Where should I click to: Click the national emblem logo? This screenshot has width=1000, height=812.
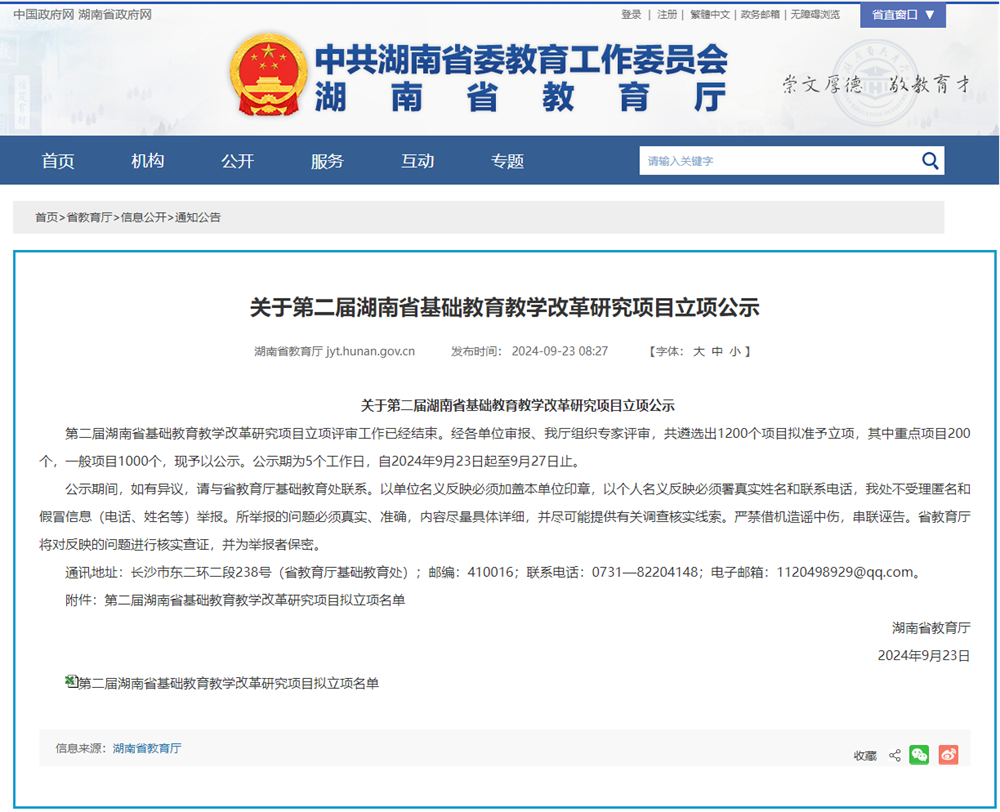[x=268, y=78]
